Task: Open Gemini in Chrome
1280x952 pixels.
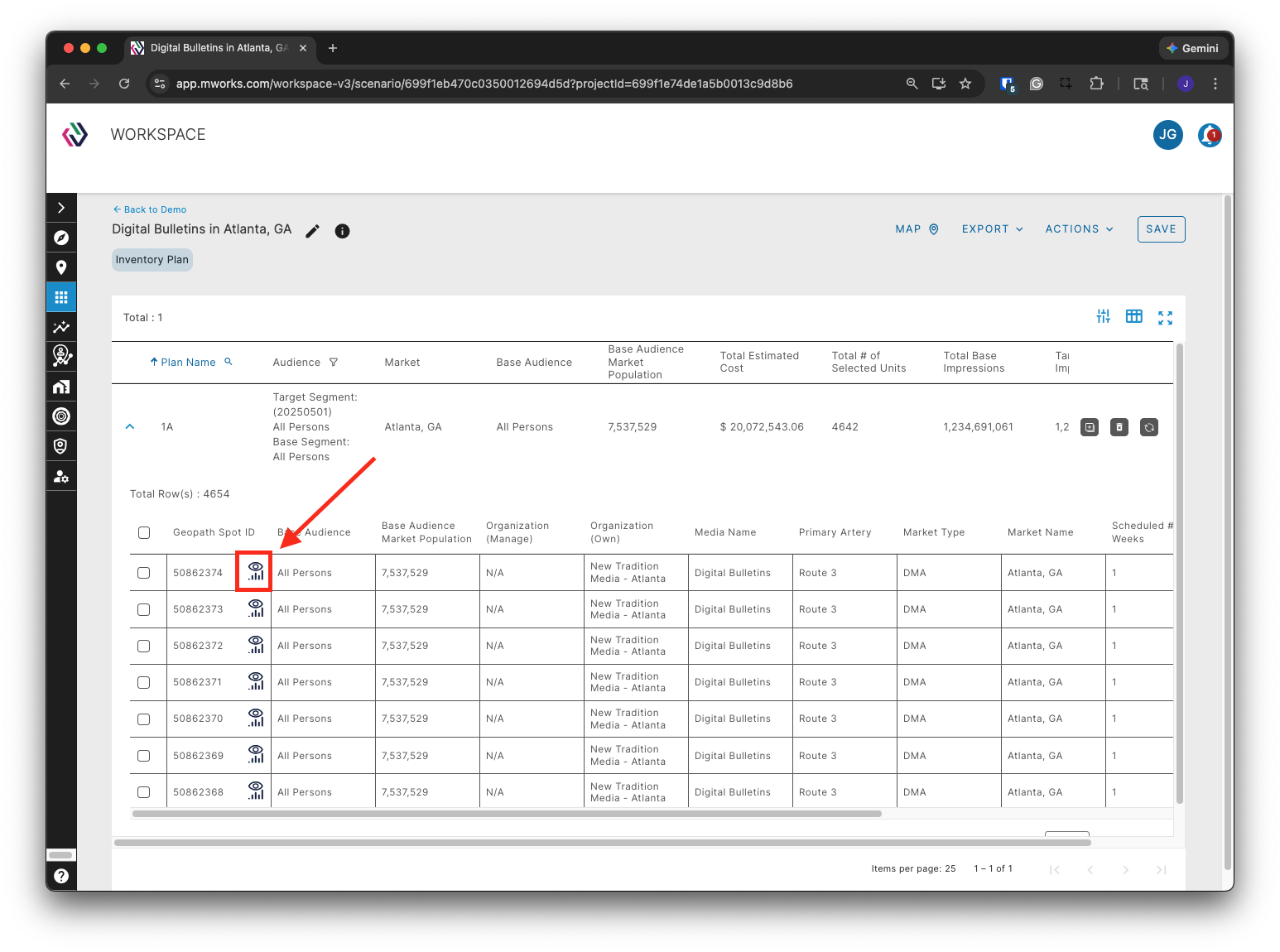Action: coord(1192,48)
